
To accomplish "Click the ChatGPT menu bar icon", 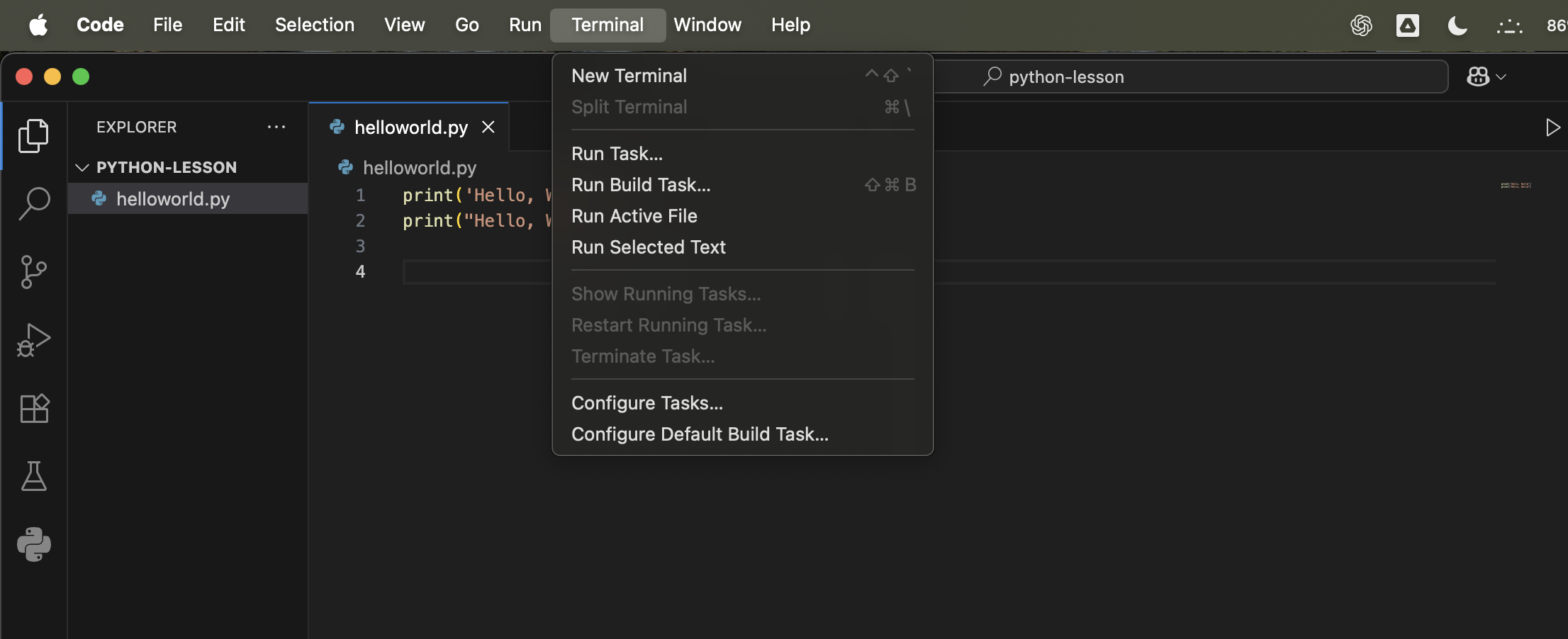I will coord(1361,26).
